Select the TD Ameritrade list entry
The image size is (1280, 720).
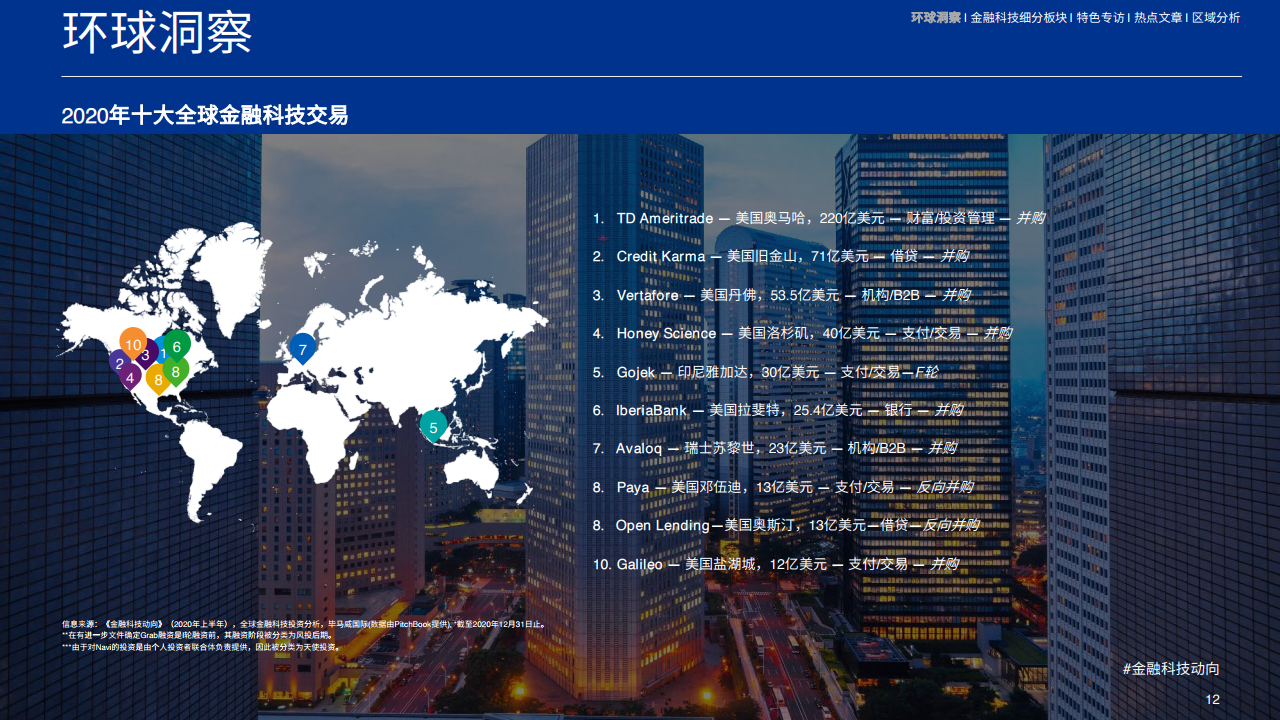pos(818,218)
